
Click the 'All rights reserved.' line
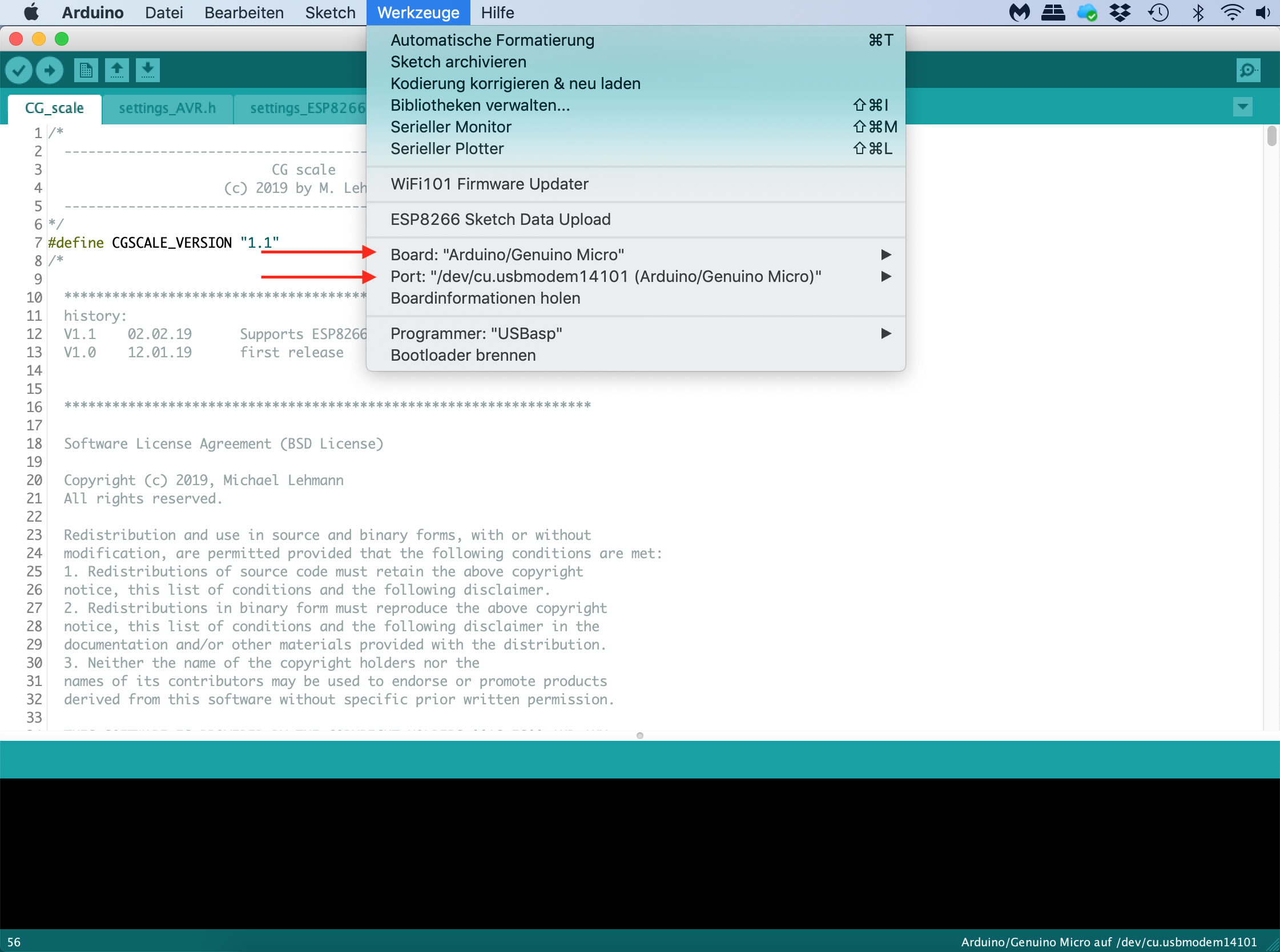[143, 498]
